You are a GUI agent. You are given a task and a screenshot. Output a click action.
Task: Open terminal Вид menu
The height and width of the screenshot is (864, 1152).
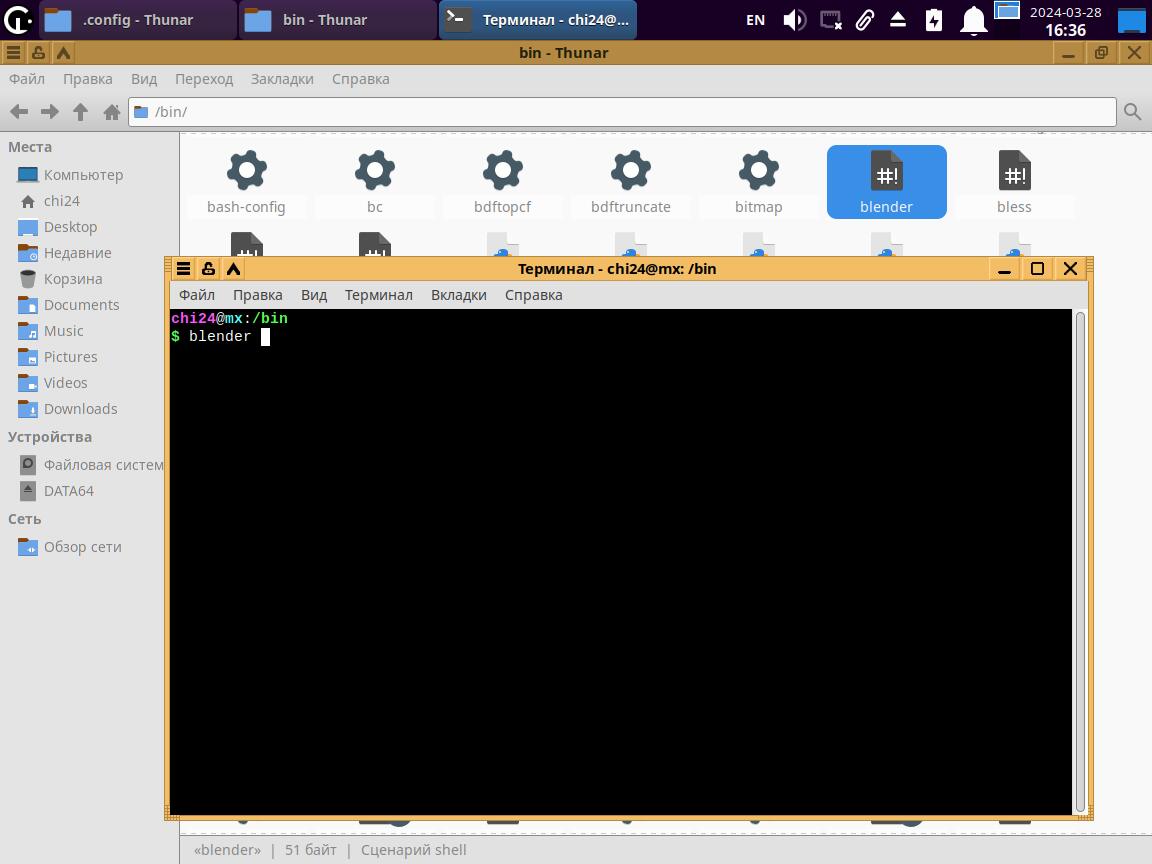[x=314, y=295]
